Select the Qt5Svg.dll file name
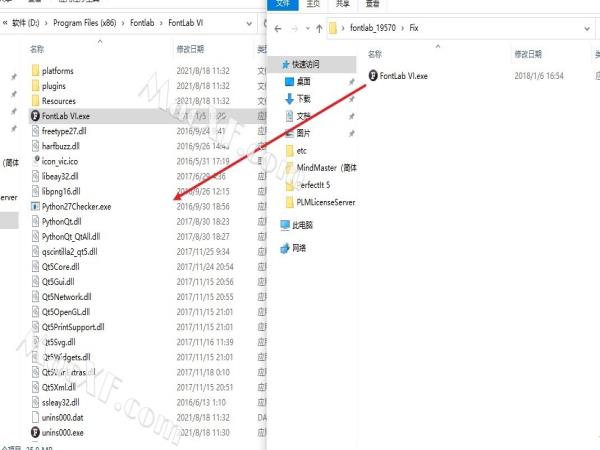600x450 pixels. (x=59, y=342)
